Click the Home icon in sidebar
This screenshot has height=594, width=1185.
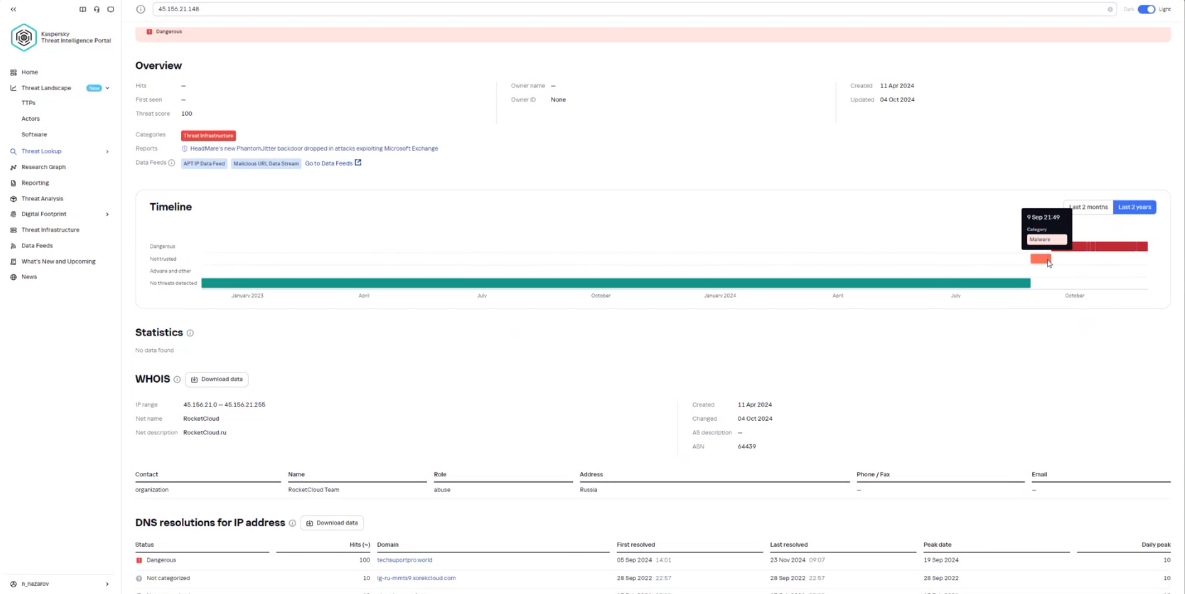click(14, 73)
